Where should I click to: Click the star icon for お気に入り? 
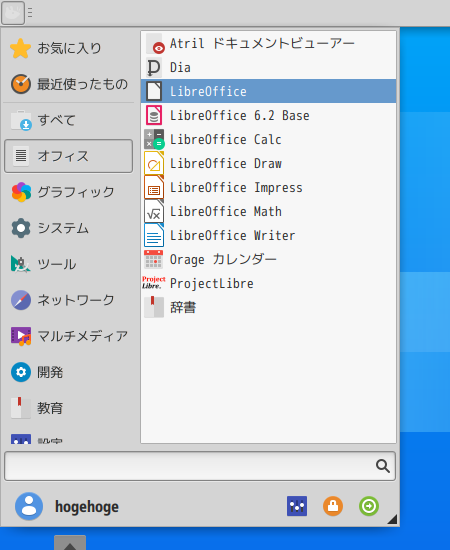coord(21,48)
